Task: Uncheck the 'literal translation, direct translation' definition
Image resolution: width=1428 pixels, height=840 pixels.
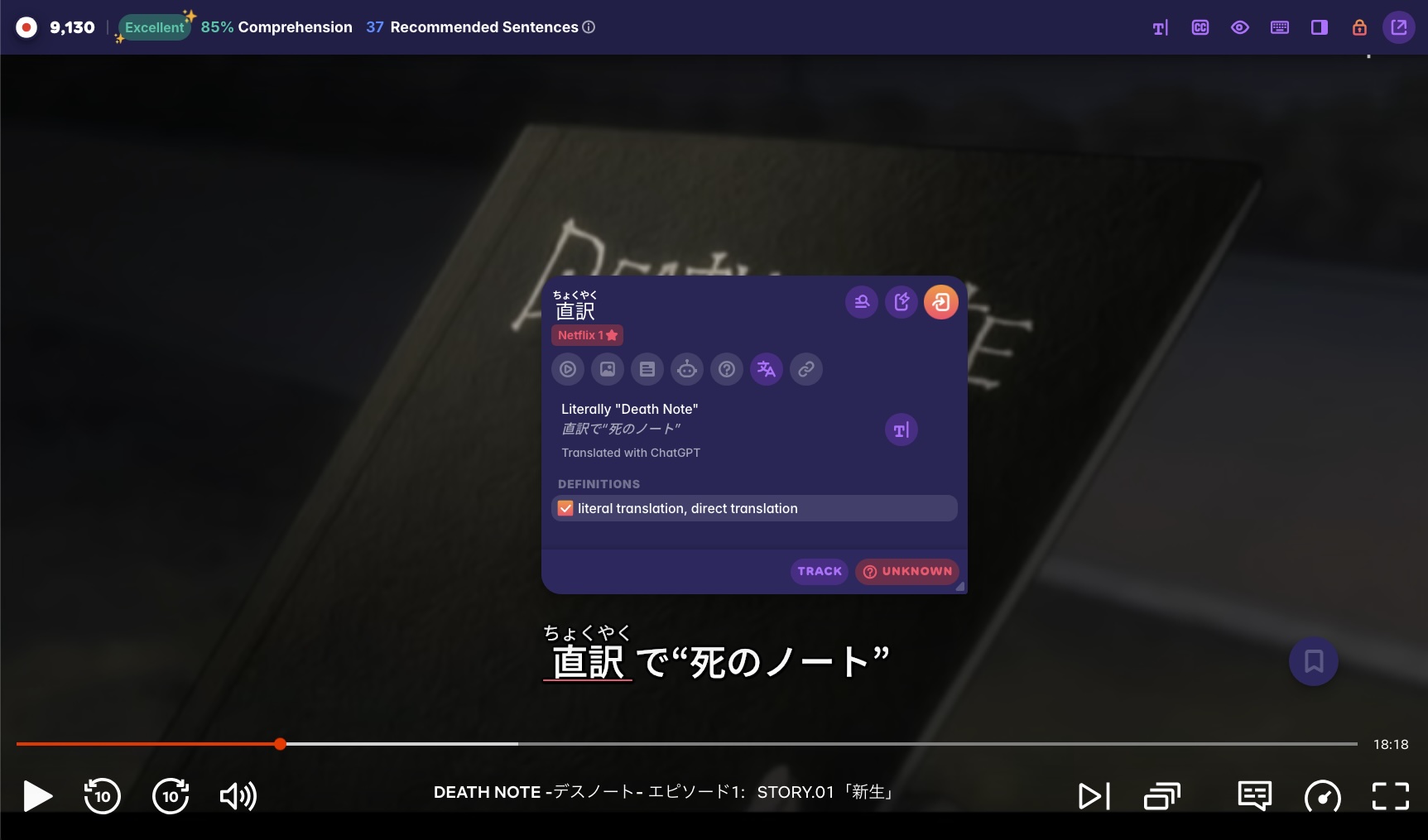Action: pyautogui.click(x=565, y=508)
